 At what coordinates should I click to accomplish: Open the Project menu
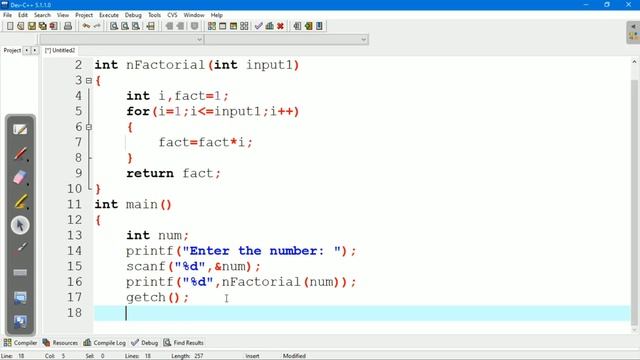tap(84, 15)
